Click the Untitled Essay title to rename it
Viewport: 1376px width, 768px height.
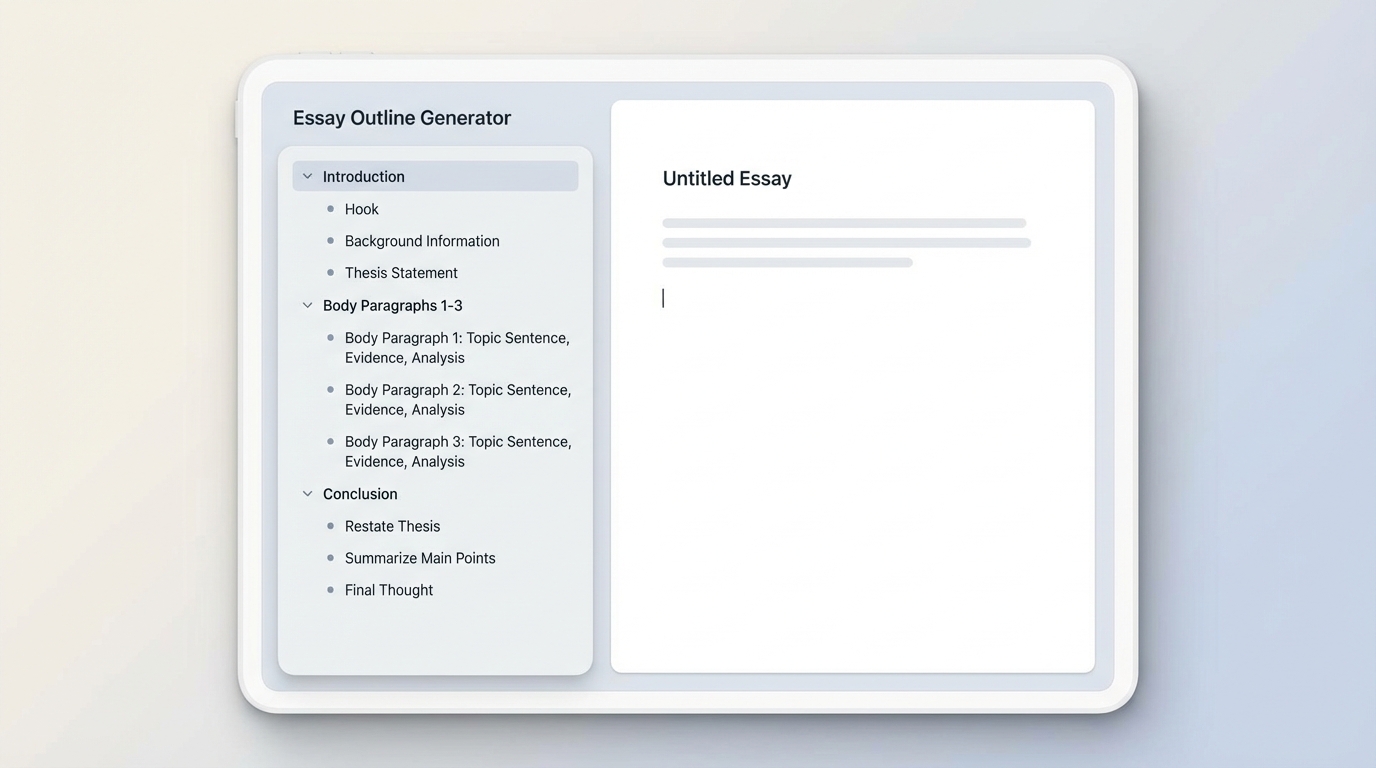pos(727,178)
